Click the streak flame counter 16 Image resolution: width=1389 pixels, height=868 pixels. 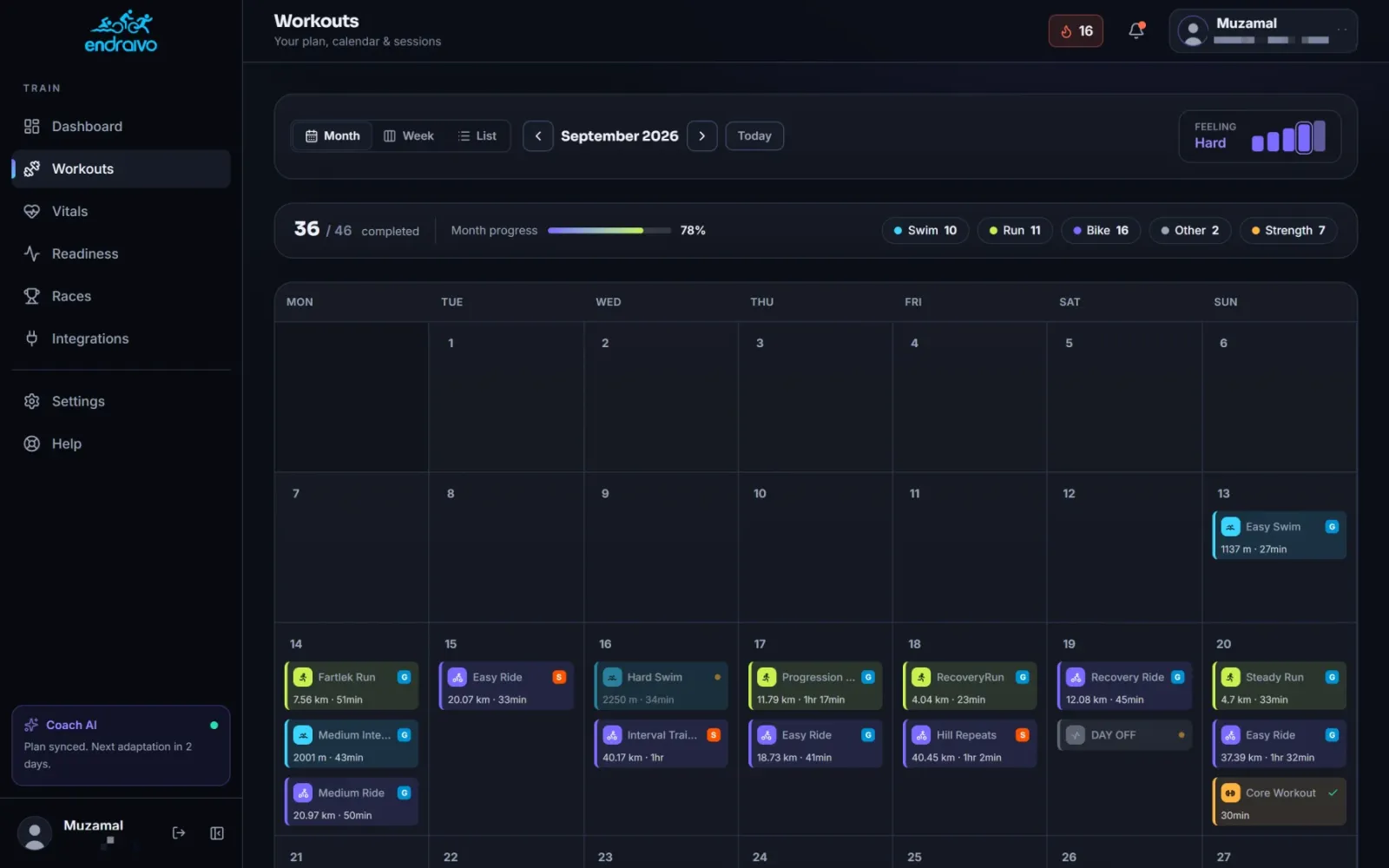pos(1076,31)
